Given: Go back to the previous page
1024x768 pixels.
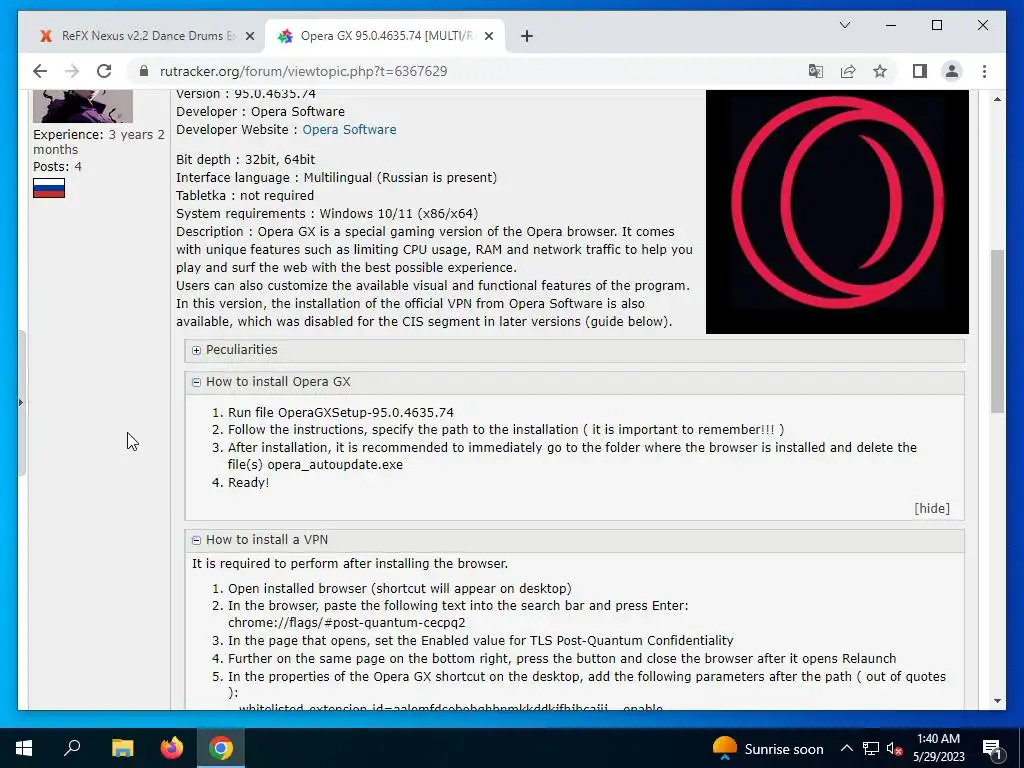Looking at the screenshot, I should tap(40, 71).
